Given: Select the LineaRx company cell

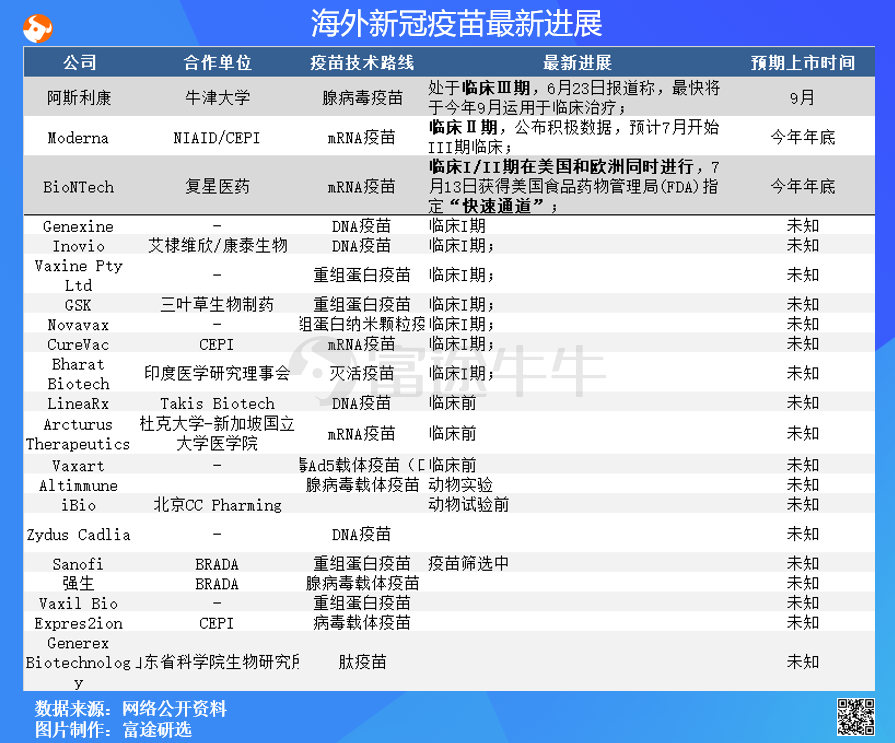Looking at the screenshot, I should click(78, 403).
